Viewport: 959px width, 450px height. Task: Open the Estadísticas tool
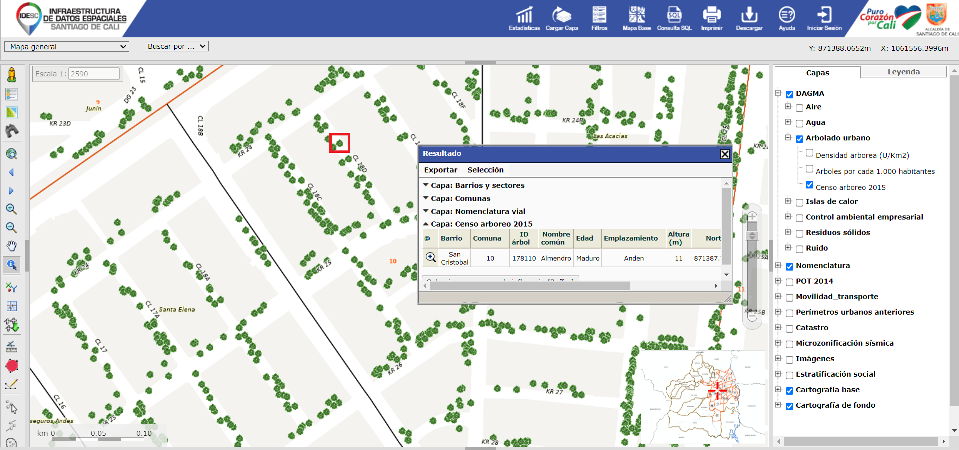point(523,17)
